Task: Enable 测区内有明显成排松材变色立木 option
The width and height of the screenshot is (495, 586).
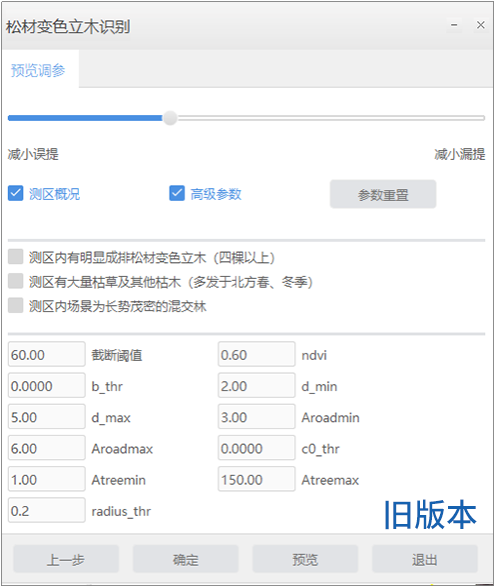Action: click(x=16, y=257)
